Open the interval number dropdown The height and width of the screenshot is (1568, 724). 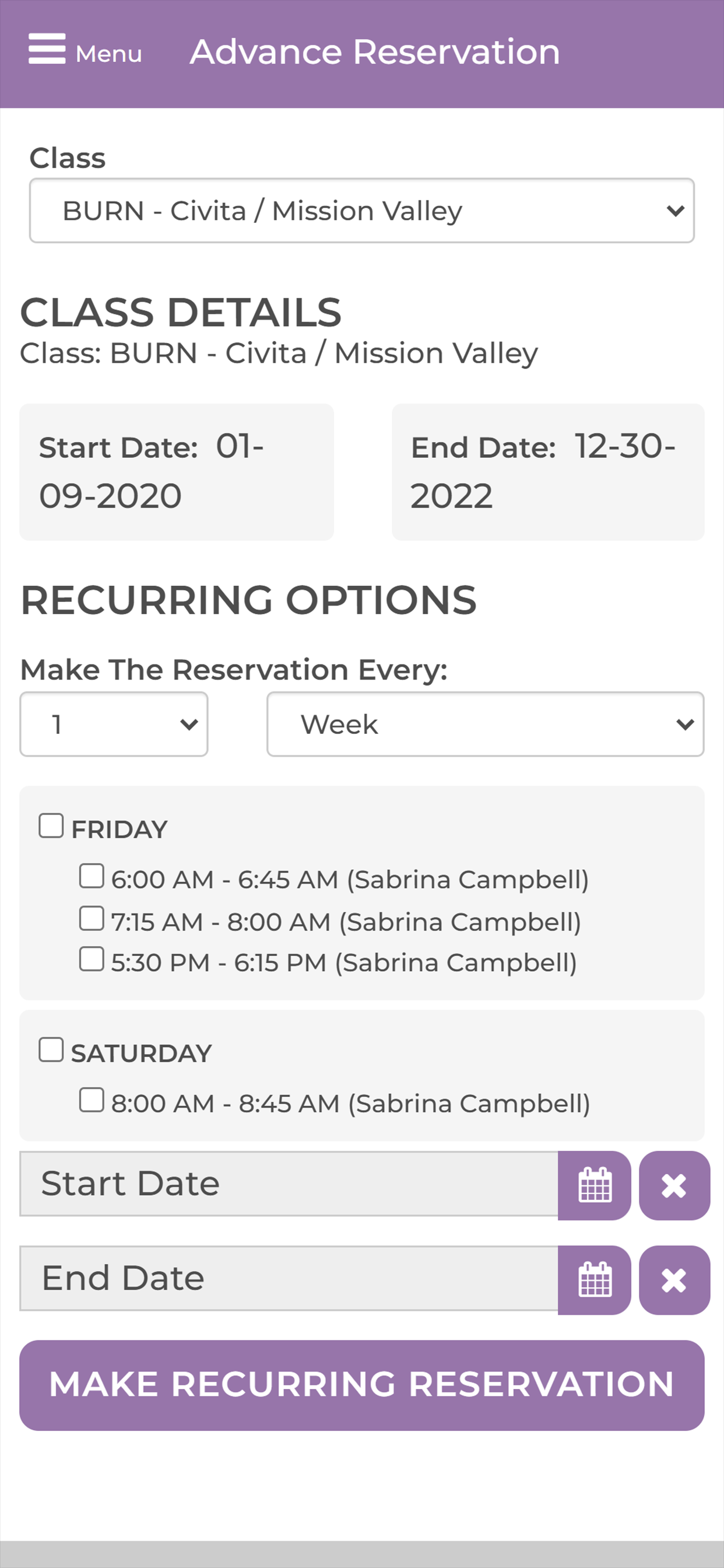coord(114,724)
